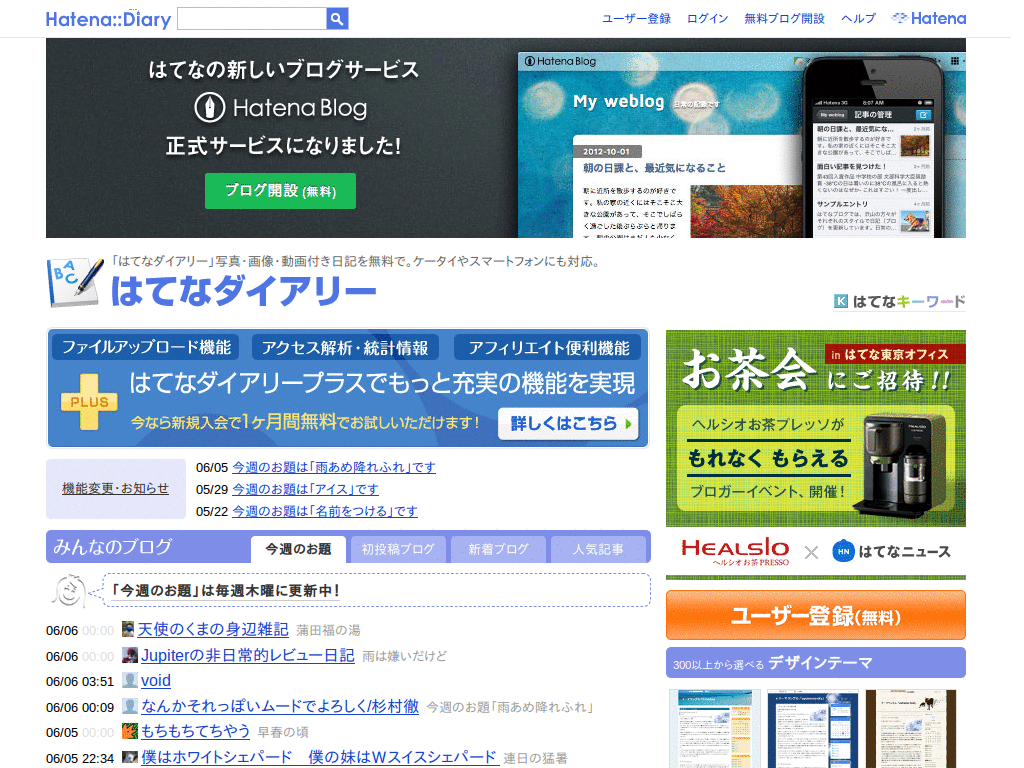
Task: Click avatar beside なんかそれっぽいムードでよろしく
Action: (129, 706)
